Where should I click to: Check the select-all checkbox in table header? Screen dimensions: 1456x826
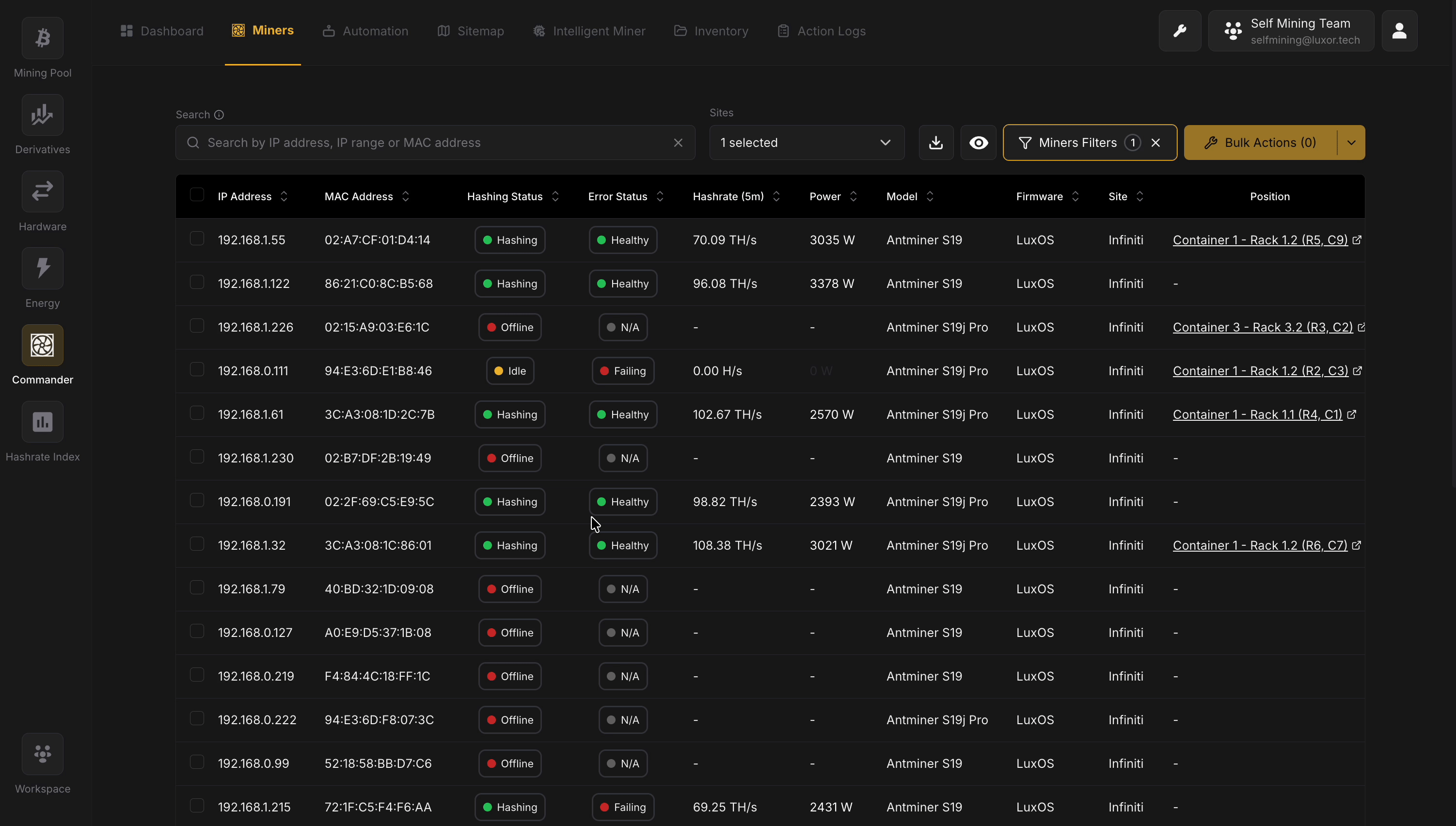point(197,195)
